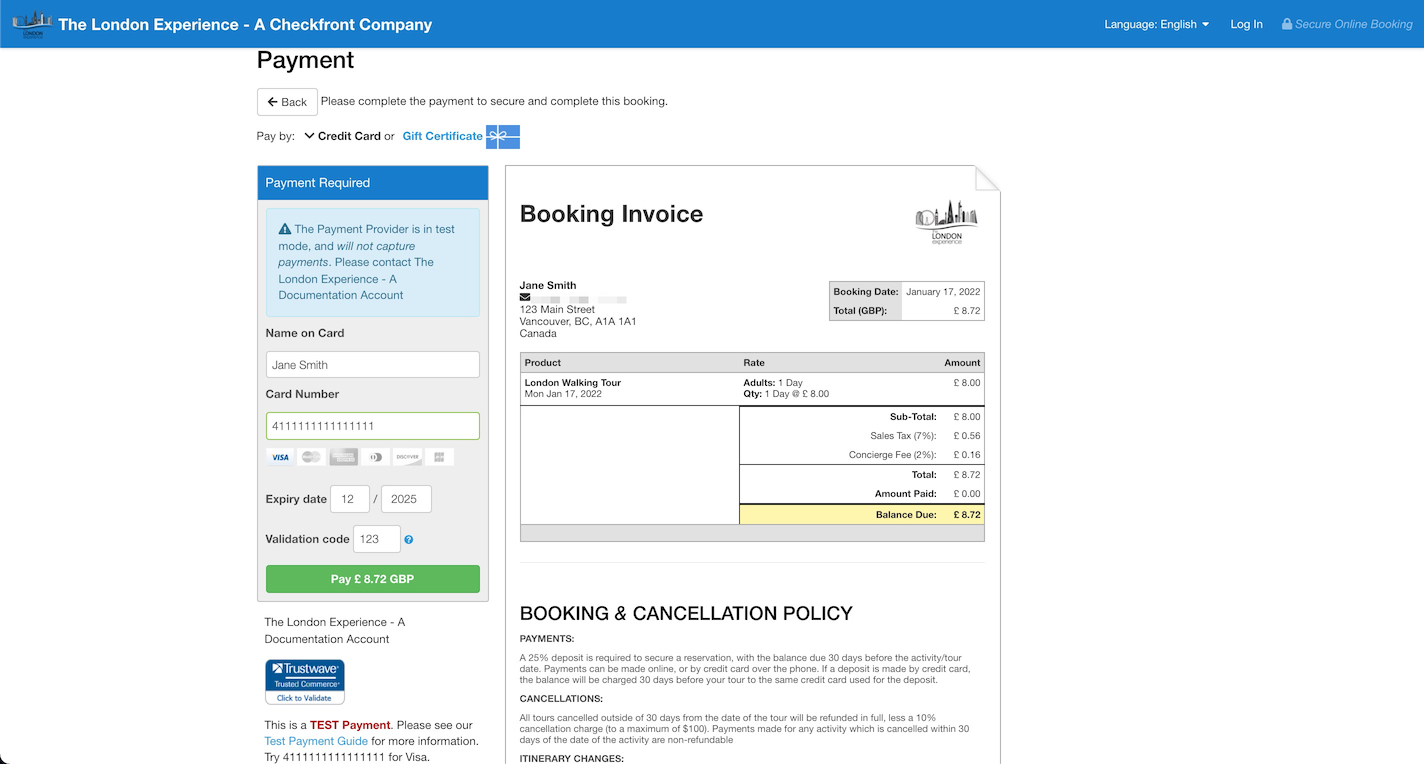The height and width of the screenshot is (764, 1424).
Task: Click the Sub-Total £ 8.00 line
Action: [x=861, y=417]
